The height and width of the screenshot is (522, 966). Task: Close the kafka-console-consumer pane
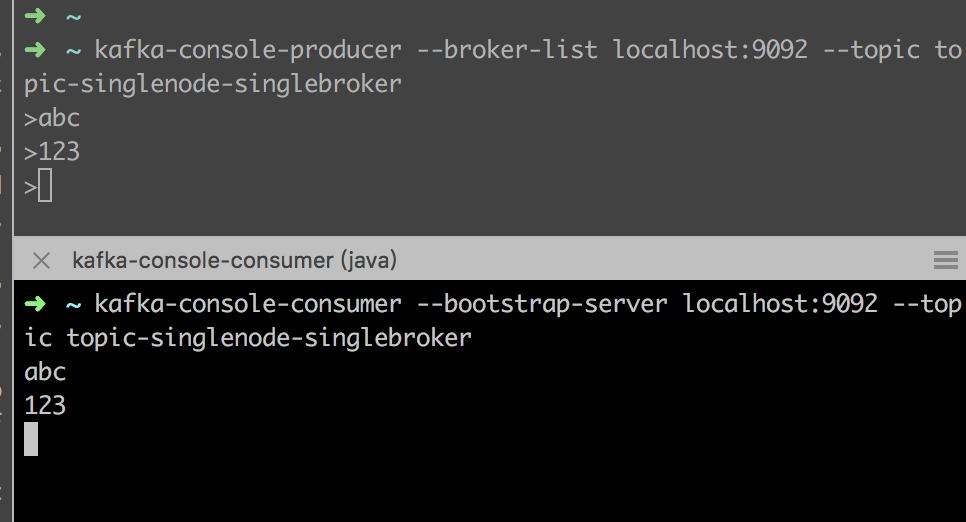pos(41,261)
